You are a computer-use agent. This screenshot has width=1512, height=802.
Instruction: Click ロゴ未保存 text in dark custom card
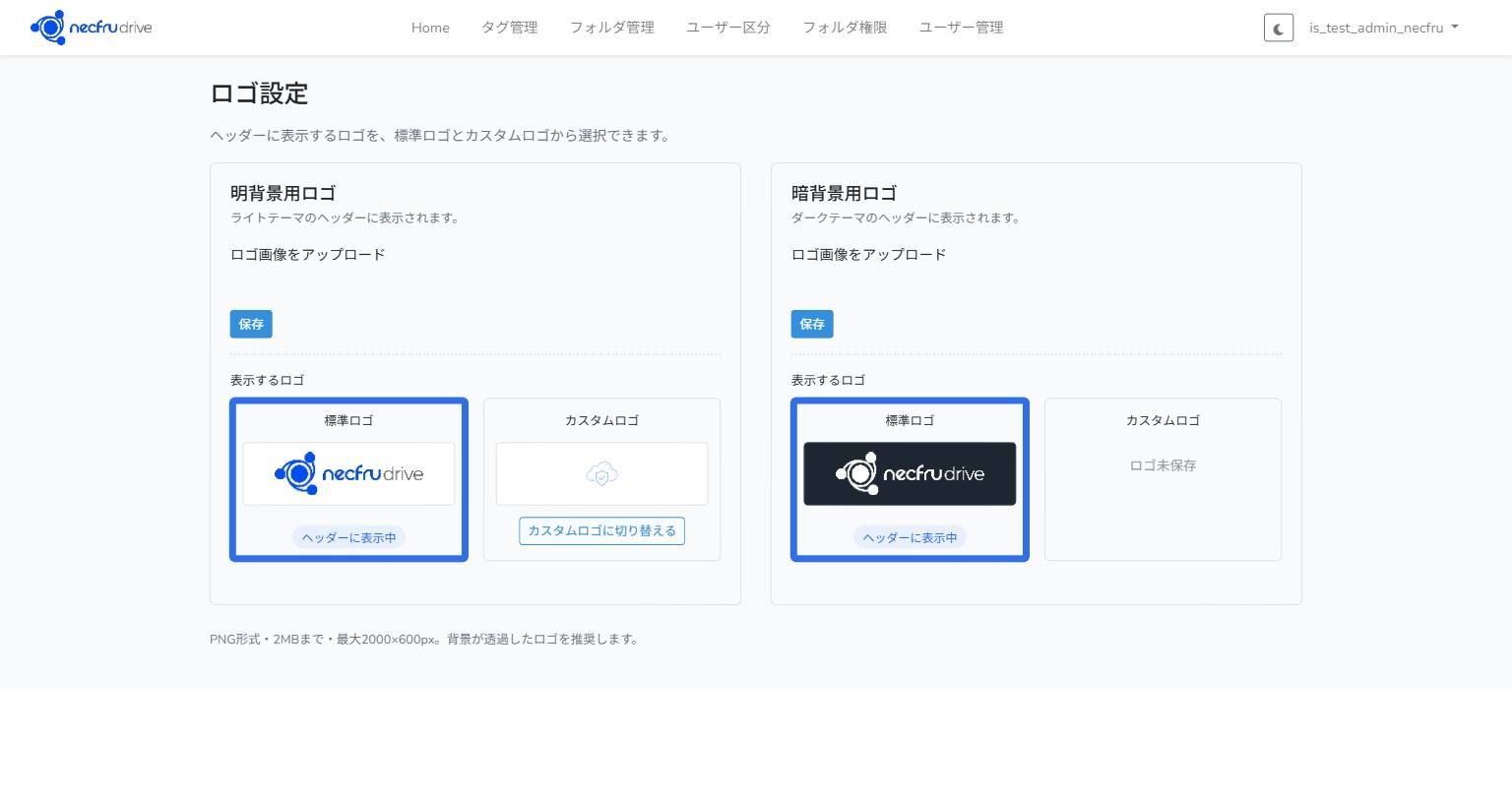[x=1163, y=465]
